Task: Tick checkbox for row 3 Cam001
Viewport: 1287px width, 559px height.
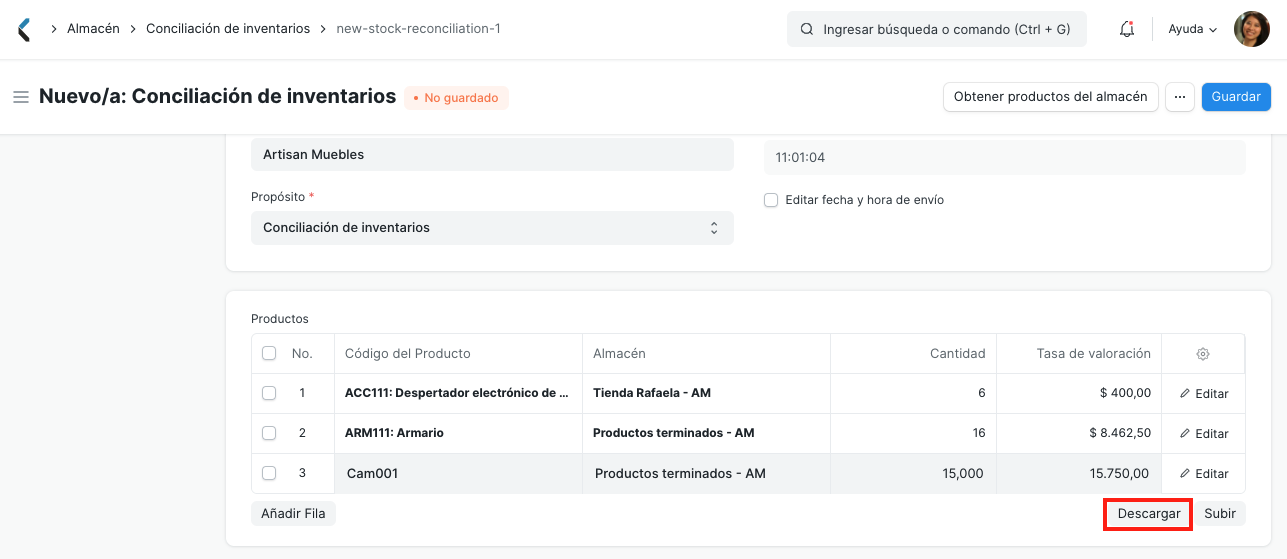Action: point(269,473)
